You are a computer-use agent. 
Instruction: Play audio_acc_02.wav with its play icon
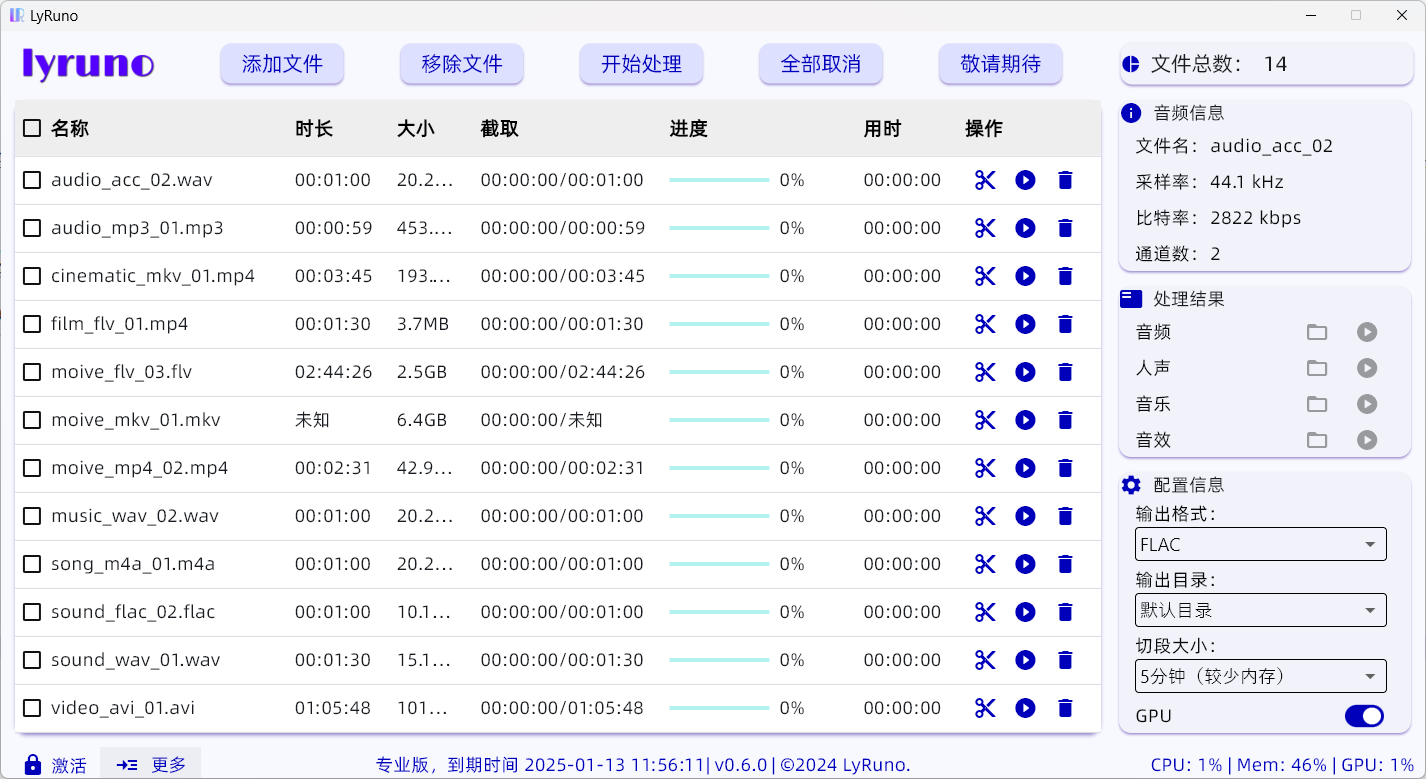[1025, 180]
